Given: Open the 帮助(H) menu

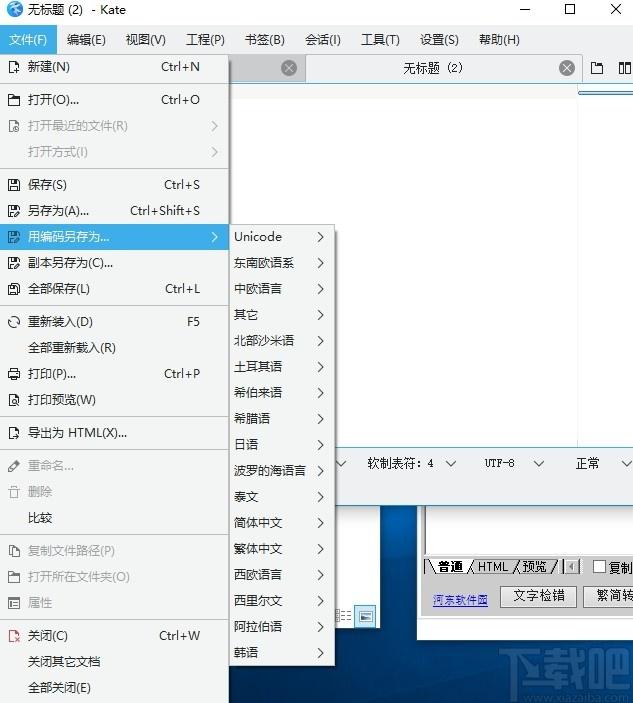Looking at the screenshot, I should pos(499,40).
